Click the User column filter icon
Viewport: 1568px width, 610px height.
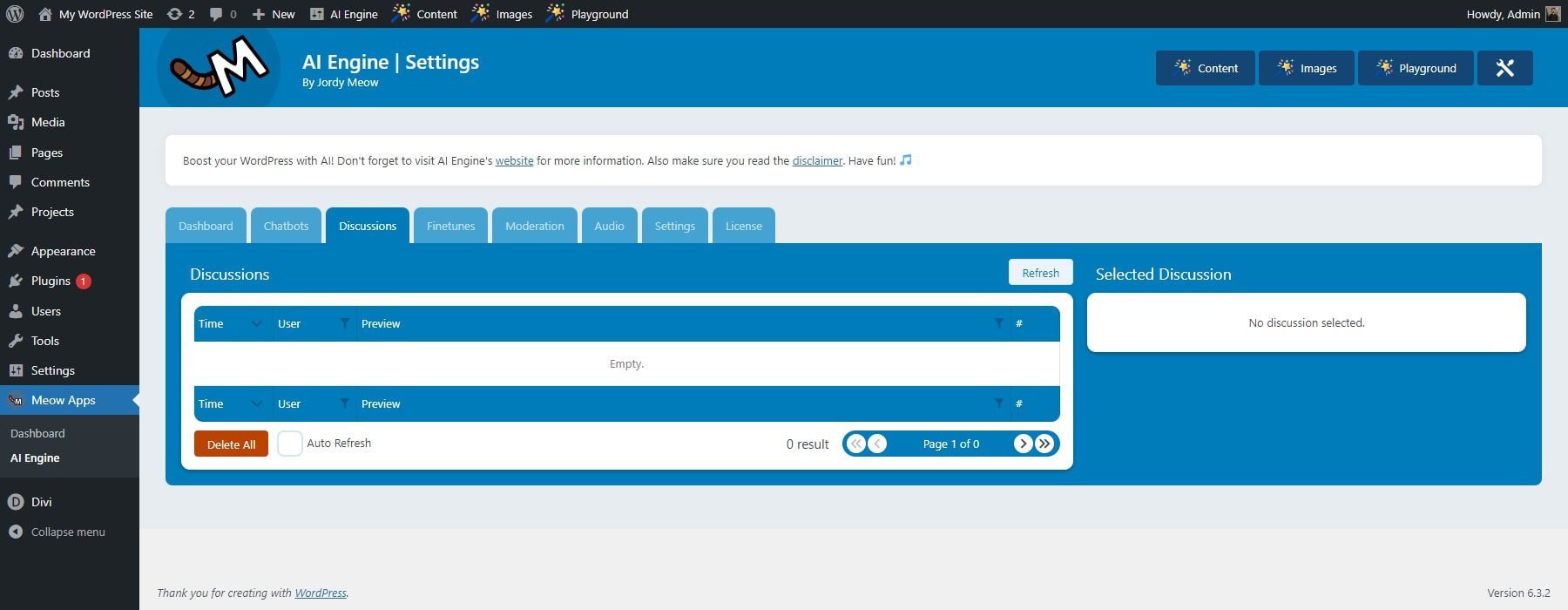click(345, 323)
